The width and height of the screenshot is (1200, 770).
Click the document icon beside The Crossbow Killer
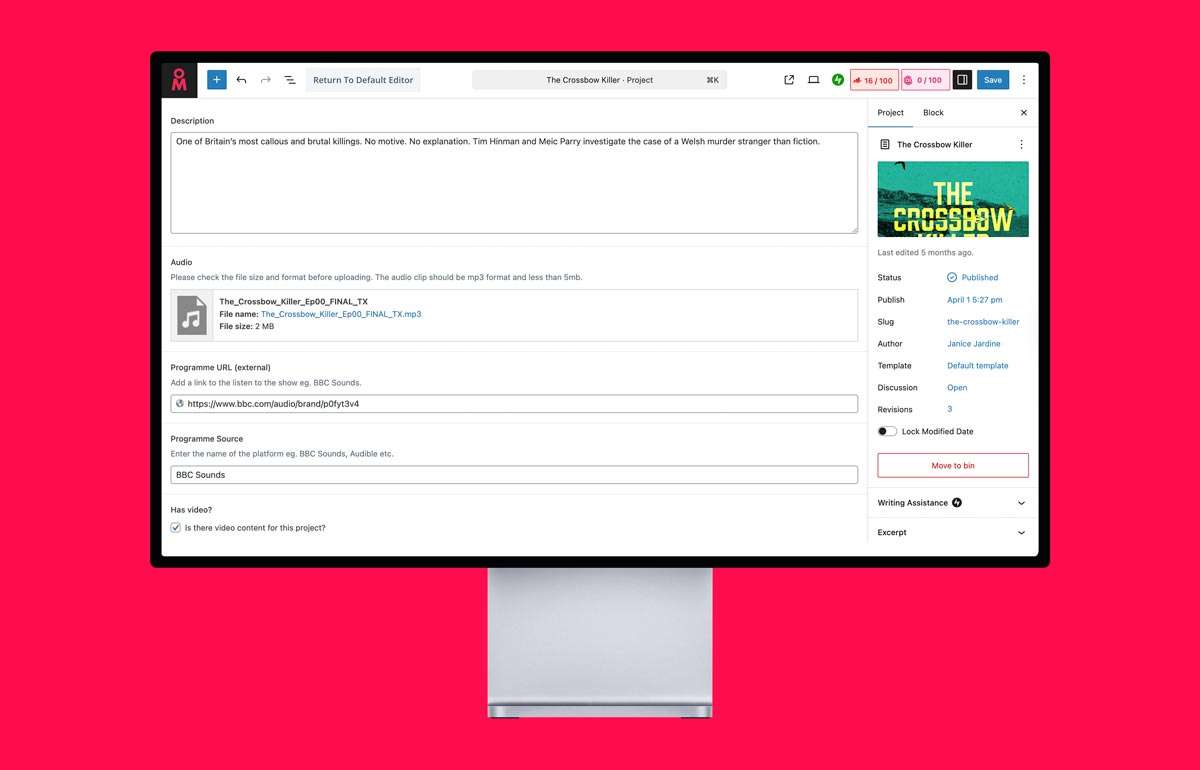pos(884,145)
